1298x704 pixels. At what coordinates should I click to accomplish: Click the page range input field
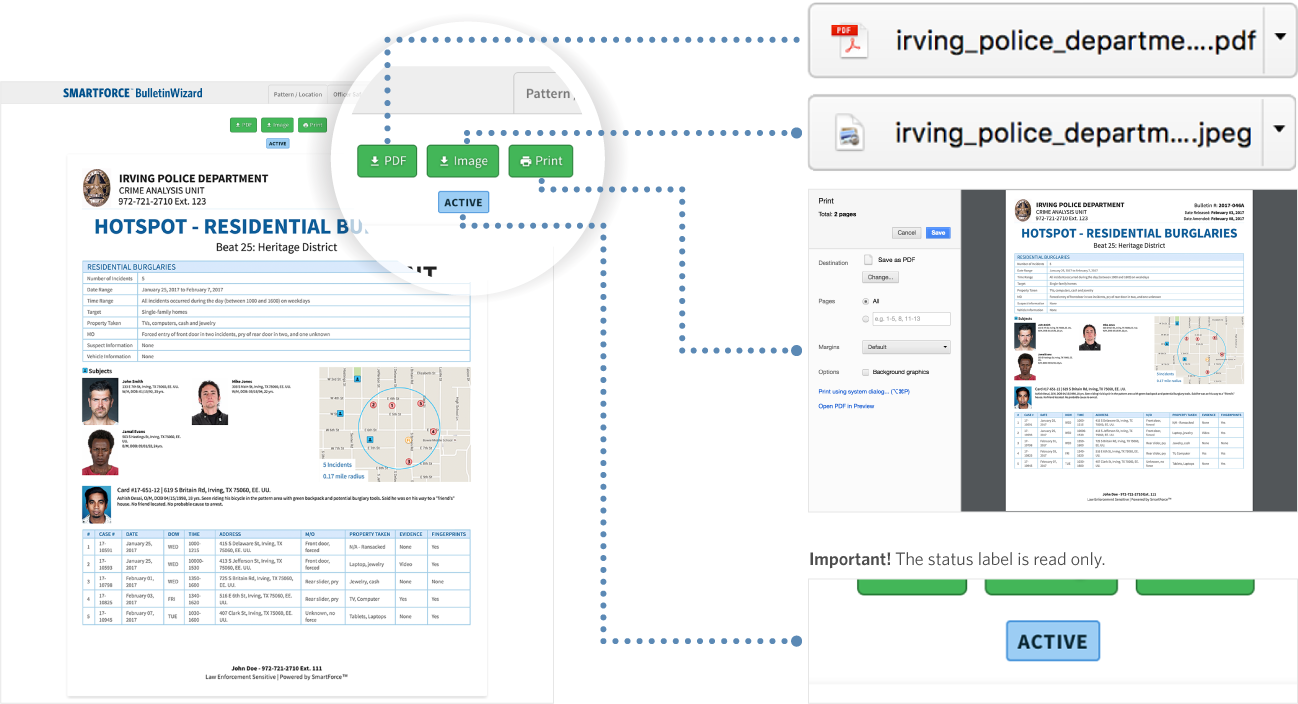coord(910,319)
